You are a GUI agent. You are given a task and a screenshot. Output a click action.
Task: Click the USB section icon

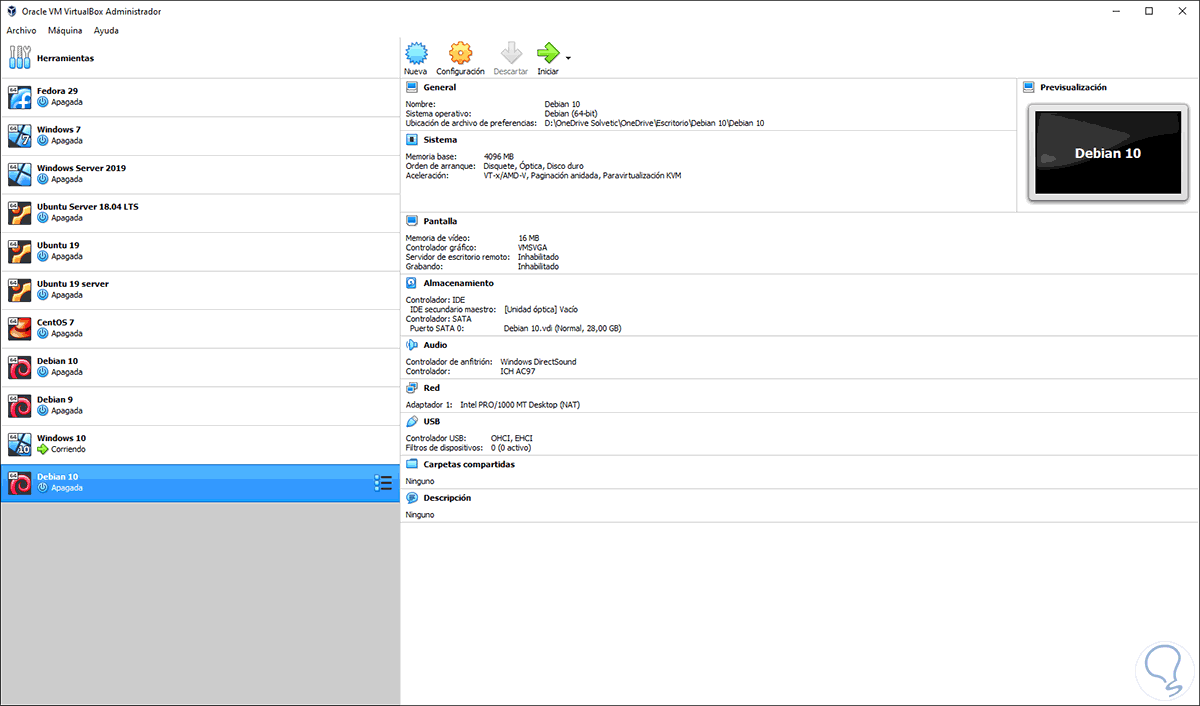(411, 421)
